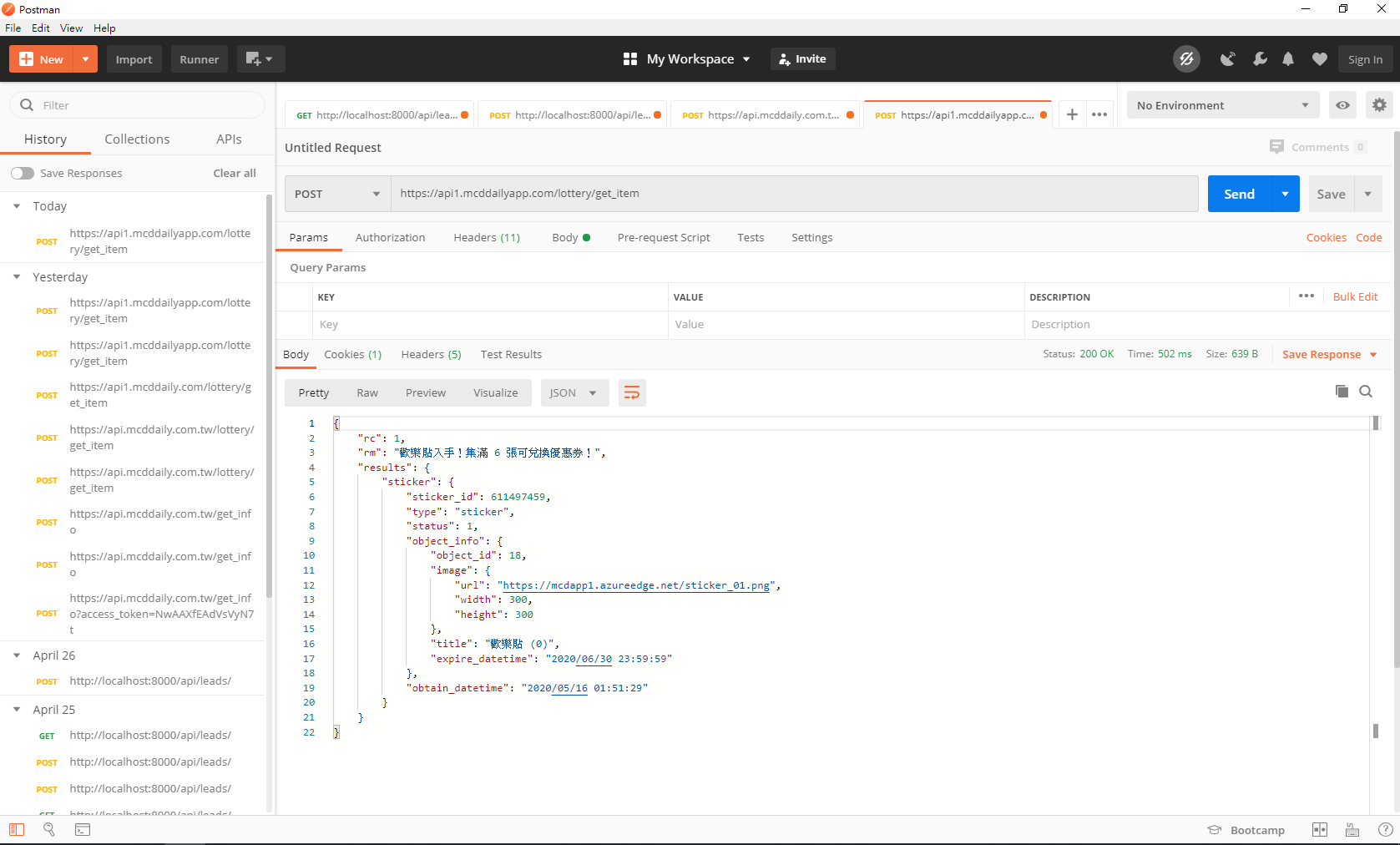
Task: Click the query param Key field
Action: [491, 325]
